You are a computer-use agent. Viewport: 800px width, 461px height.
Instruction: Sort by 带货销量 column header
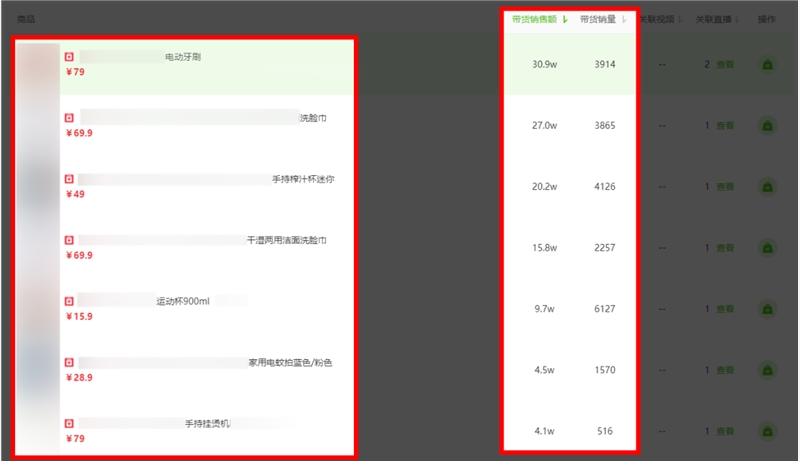[603, 19]
